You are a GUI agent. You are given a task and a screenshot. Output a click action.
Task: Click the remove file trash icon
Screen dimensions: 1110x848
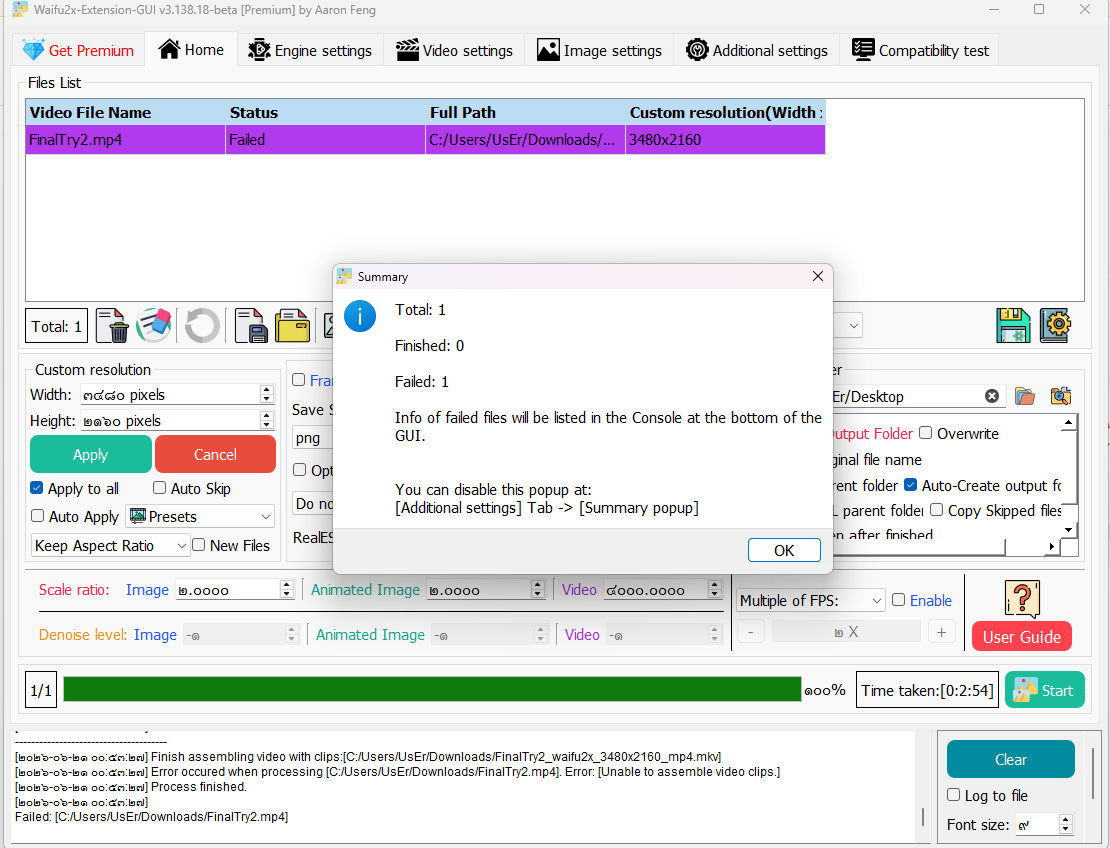[x=112, y=326]
